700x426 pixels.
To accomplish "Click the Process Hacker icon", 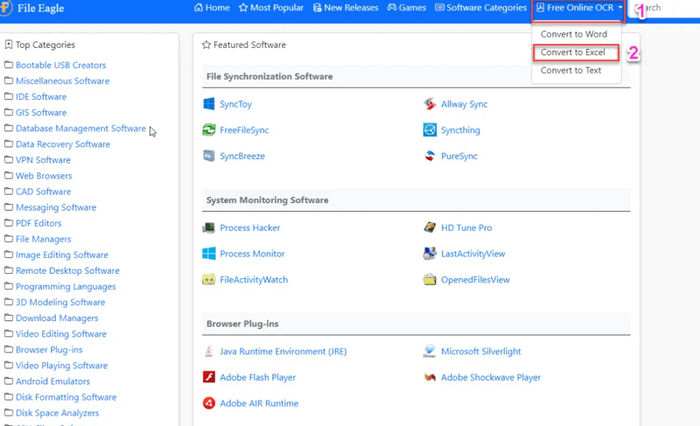I will [x=208, y=228].
